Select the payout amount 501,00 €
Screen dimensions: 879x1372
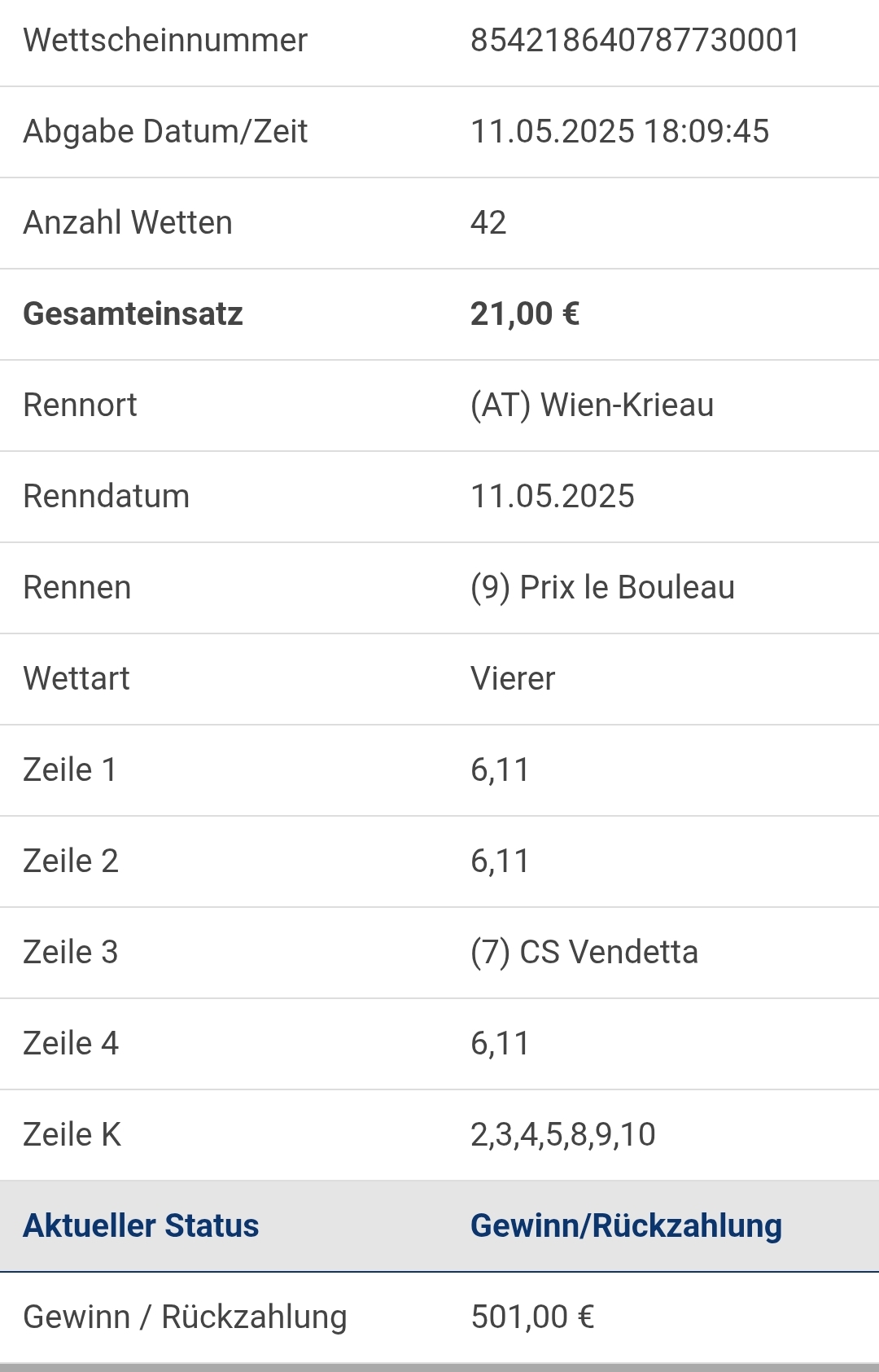coord(532,1317)
